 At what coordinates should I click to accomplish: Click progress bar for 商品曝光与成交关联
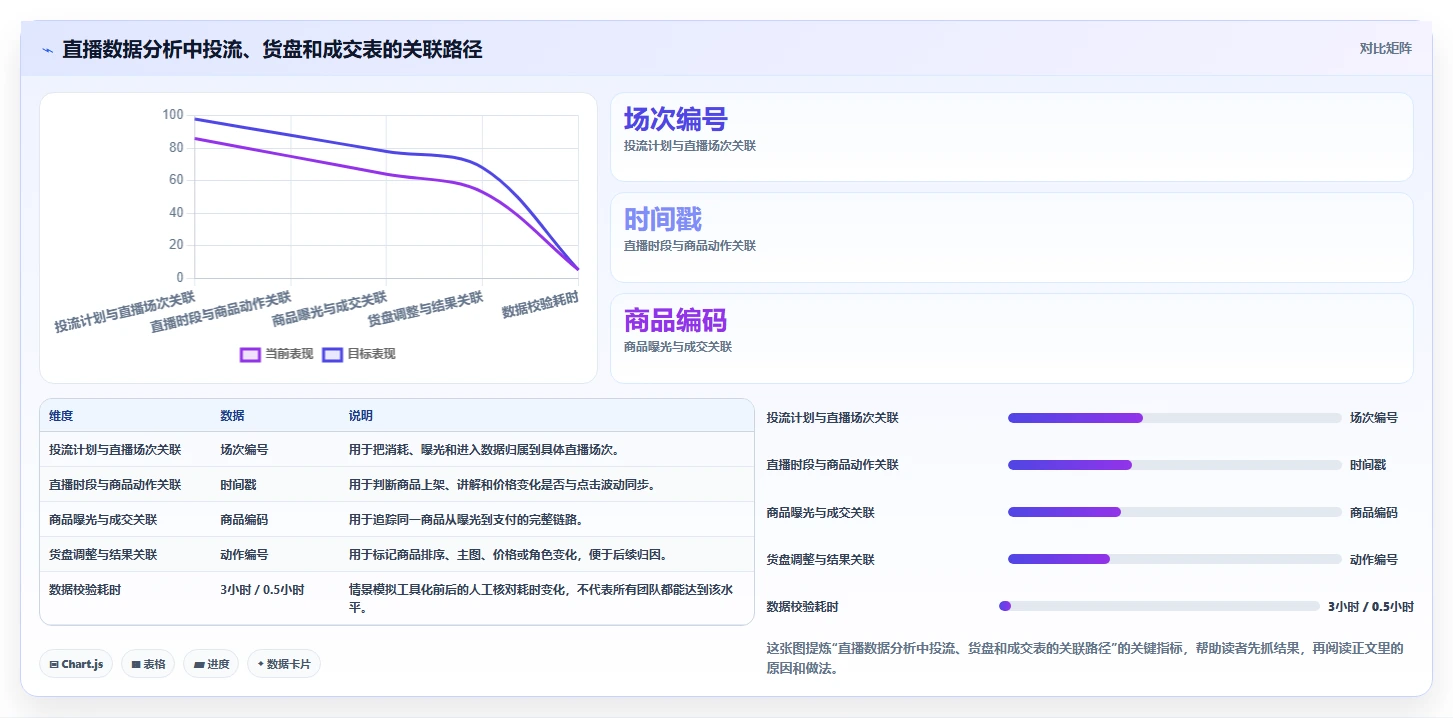[1174, 512]
